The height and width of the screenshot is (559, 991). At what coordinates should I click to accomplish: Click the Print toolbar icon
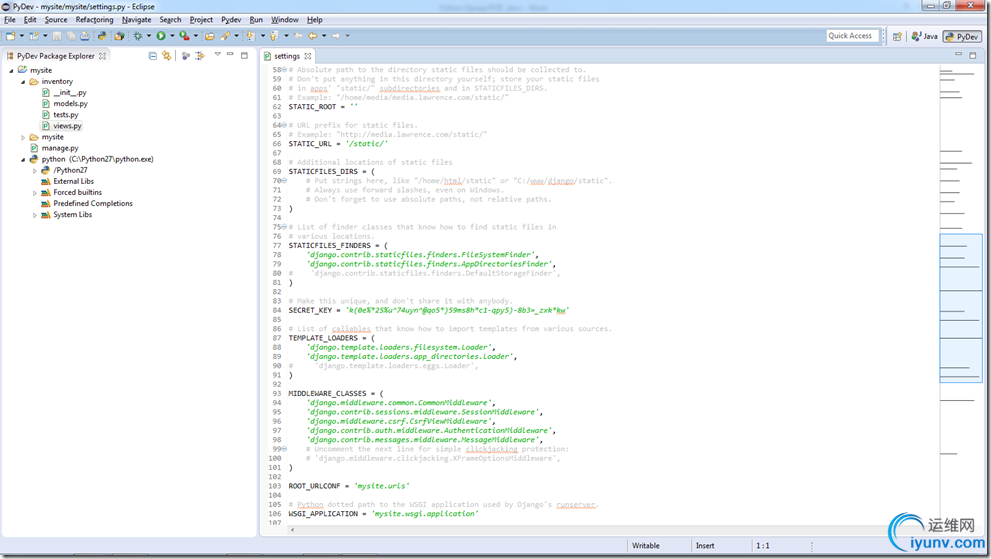85,36
